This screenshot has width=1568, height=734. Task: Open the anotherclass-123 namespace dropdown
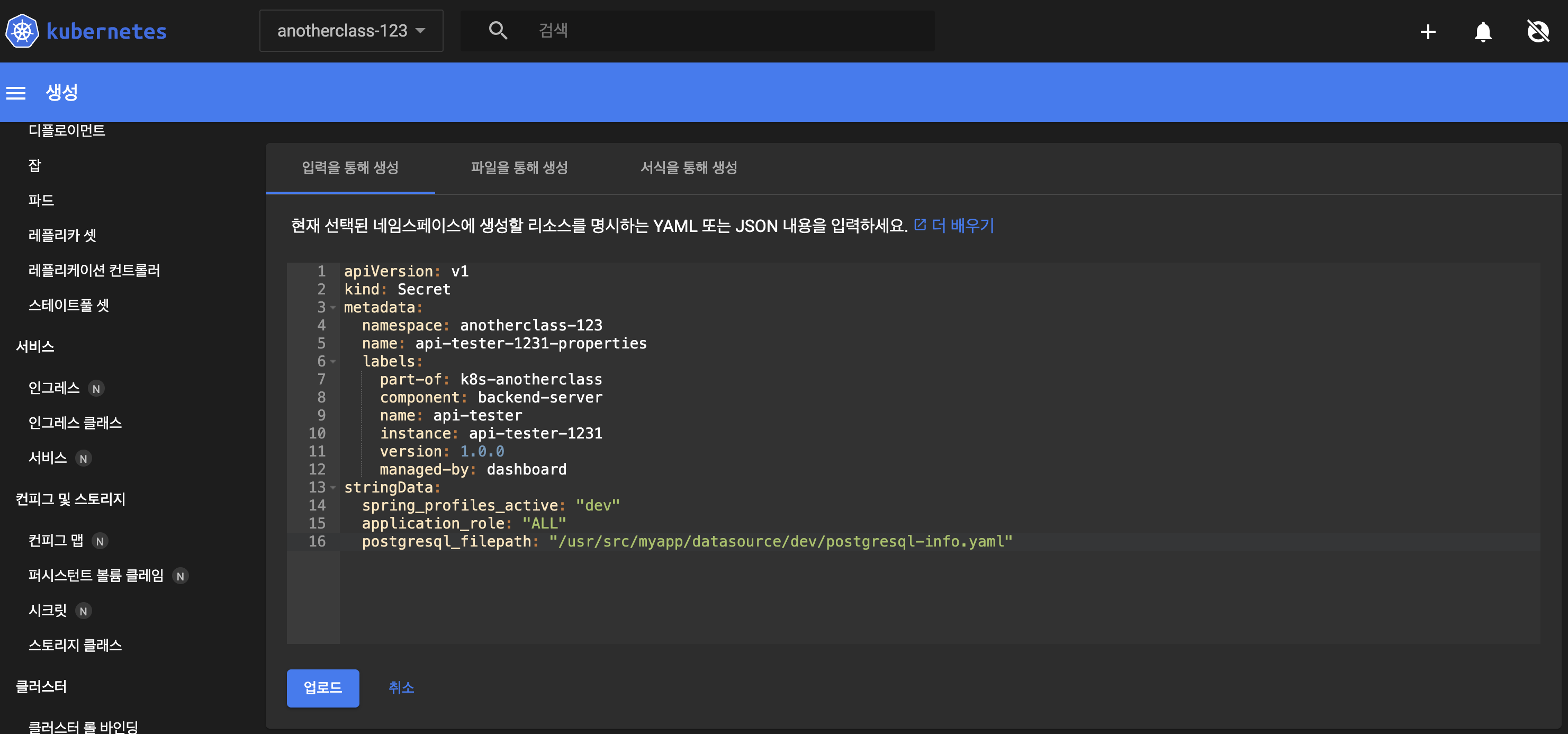pos(351,31)
